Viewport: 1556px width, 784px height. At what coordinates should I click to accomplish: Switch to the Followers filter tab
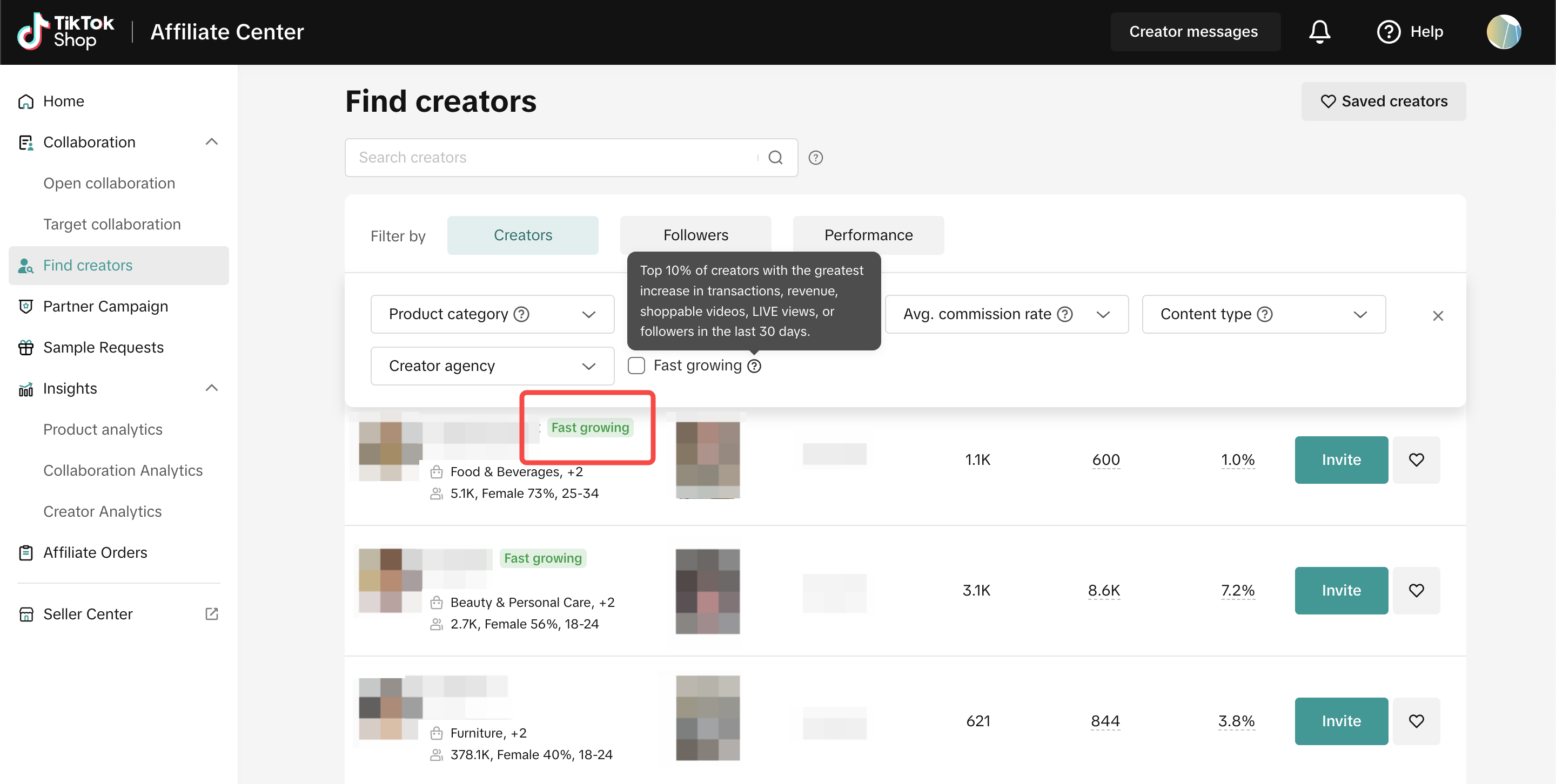[695, 235]
